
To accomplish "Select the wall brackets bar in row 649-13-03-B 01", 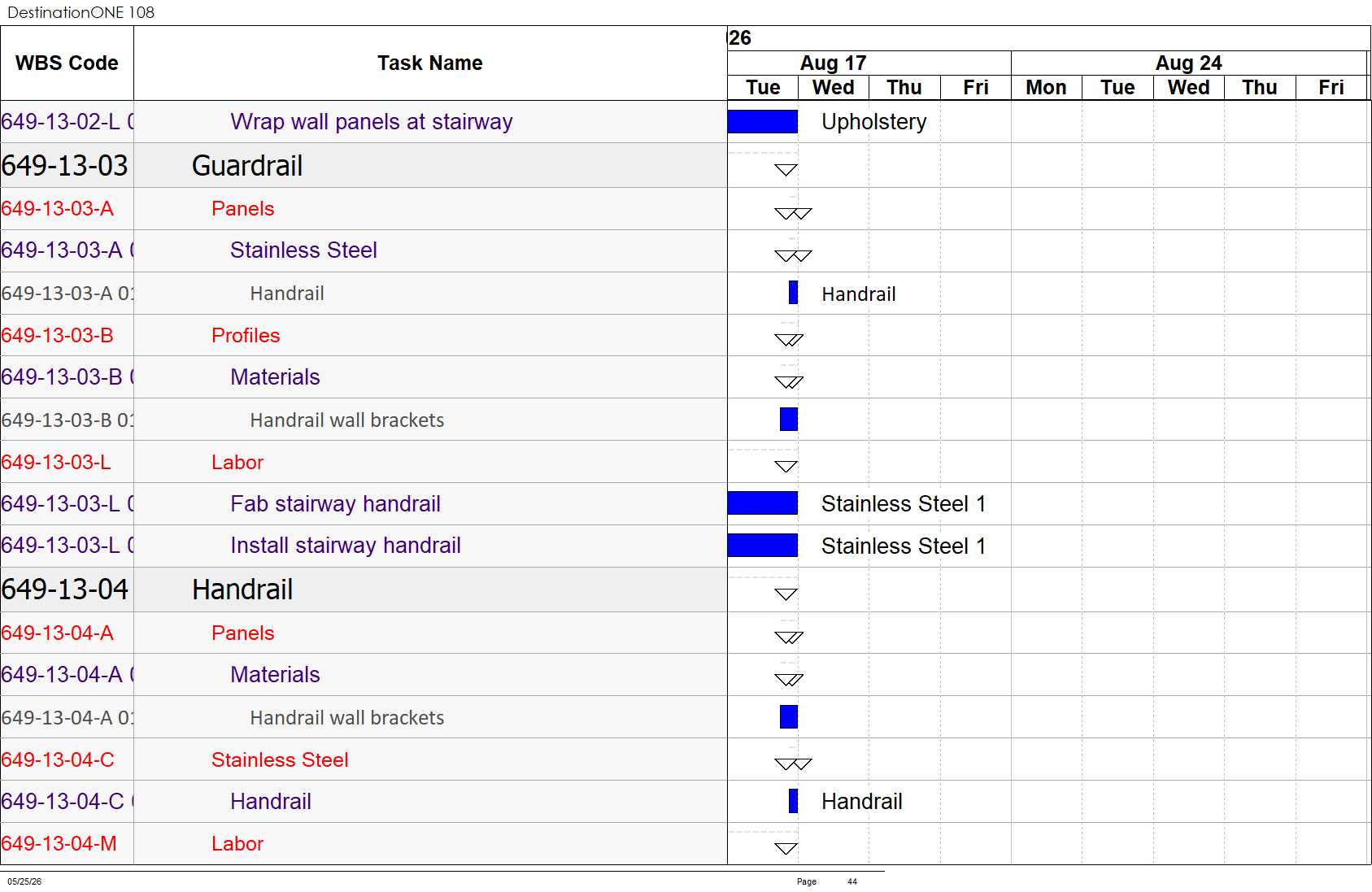I will point(789,420).
